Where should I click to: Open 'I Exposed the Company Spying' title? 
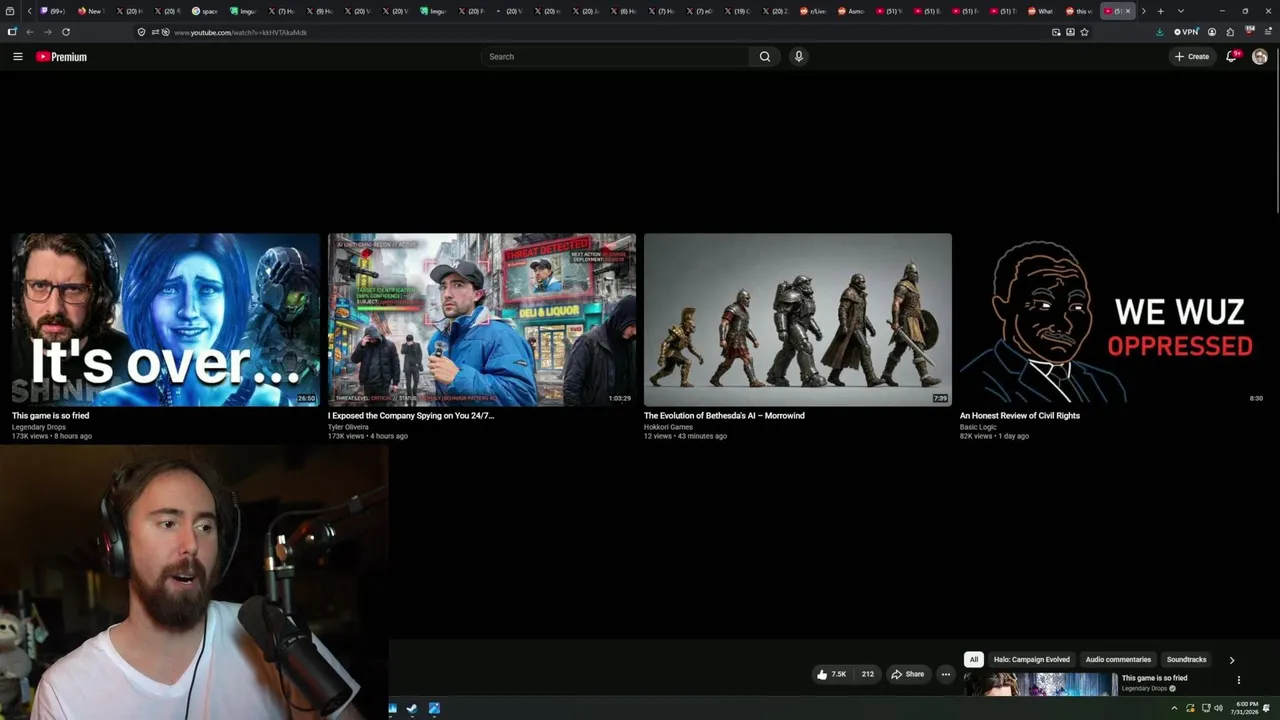(x=411, y=416)
